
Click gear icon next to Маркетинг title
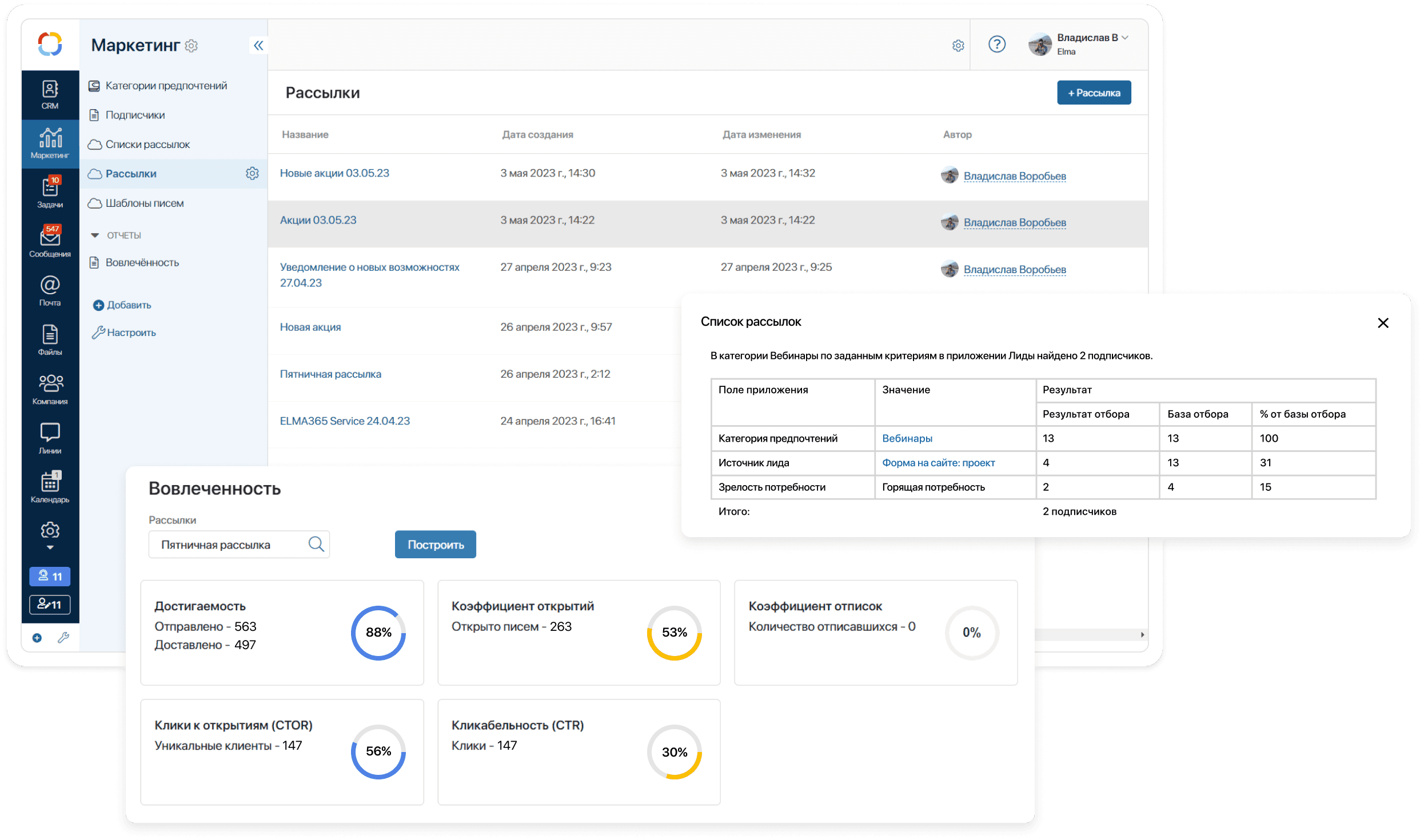click(x=192, y=46)
